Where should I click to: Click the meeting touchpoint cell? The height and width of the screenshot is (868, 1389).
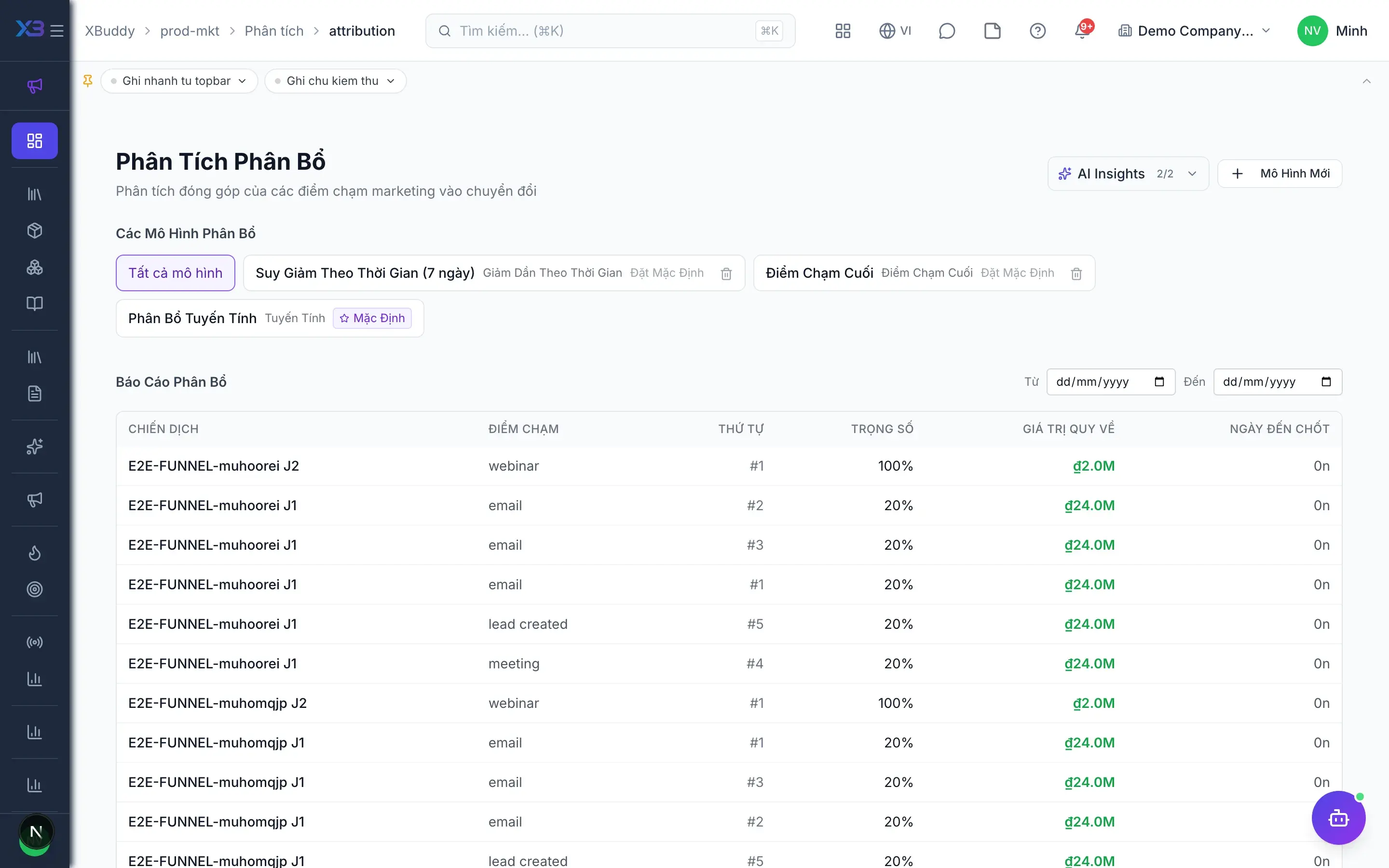514,664
